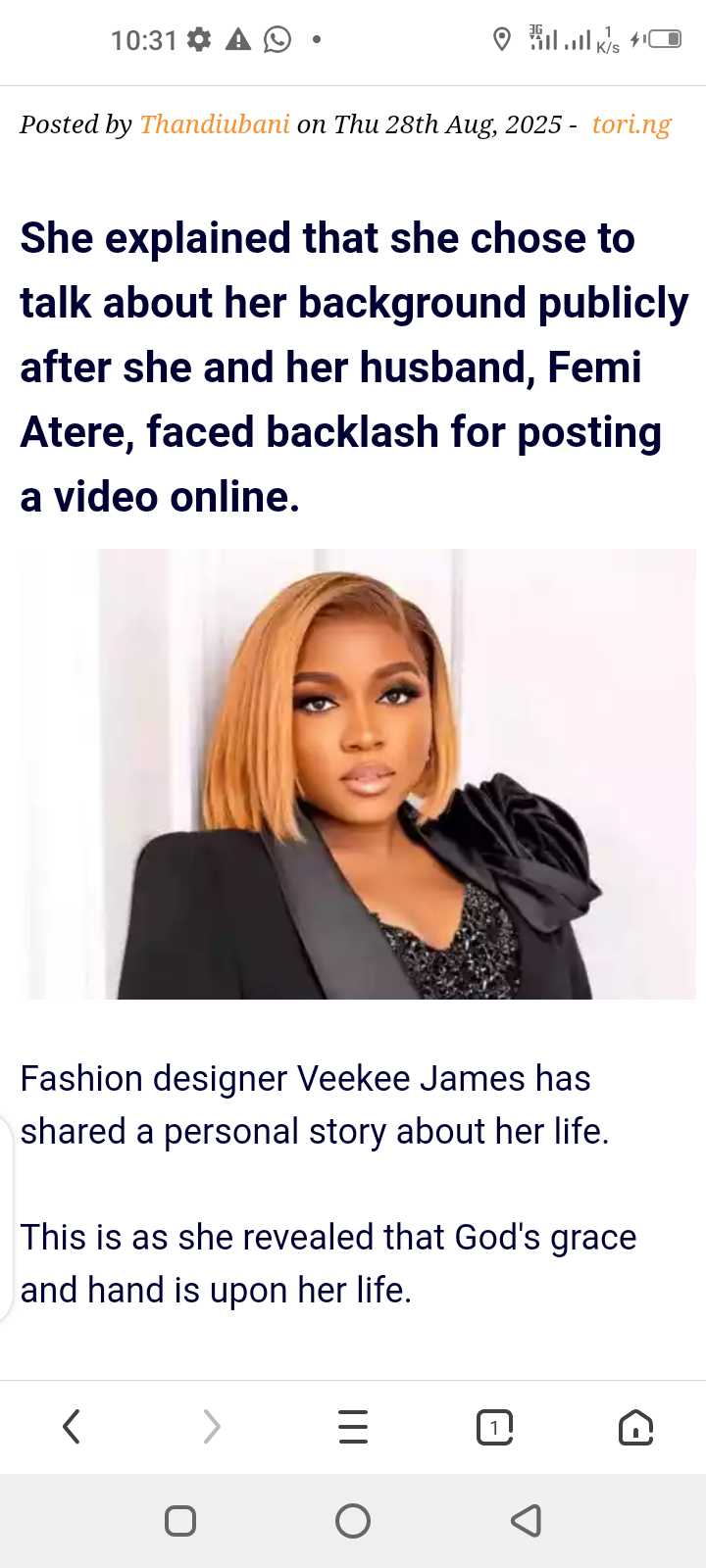The image size is (706, 1568).
Task: Tap the article headline about Femi Atere
Action: pos(354,367)
